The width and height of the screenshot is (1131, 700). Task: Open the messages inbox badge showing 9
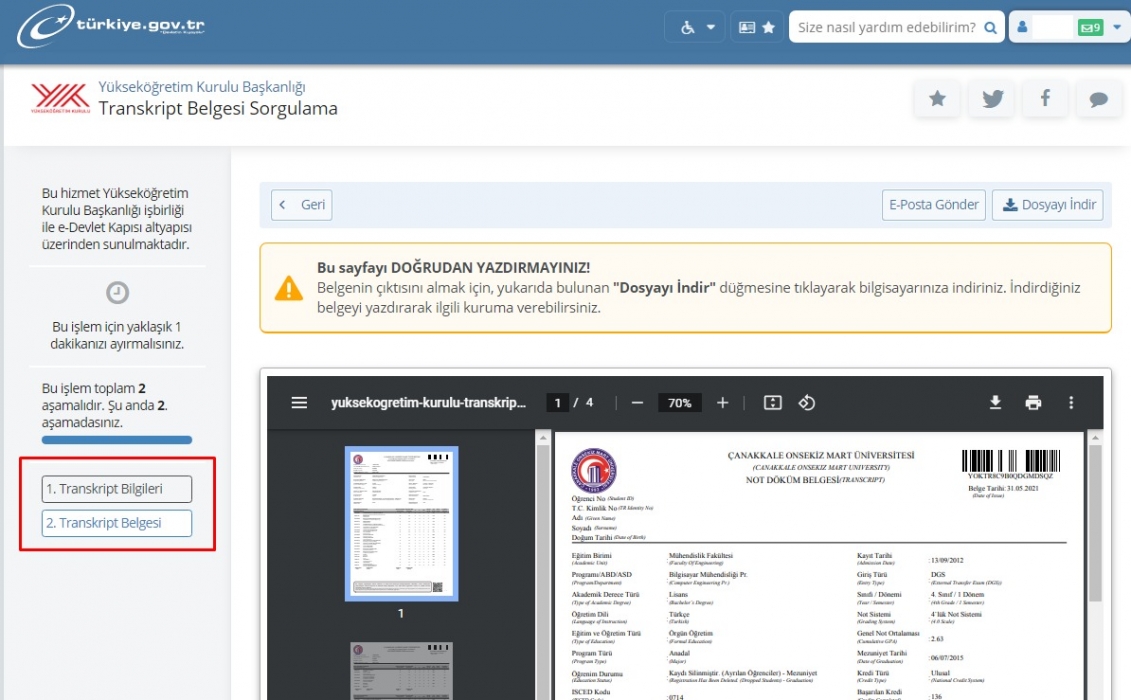click(x=1090, y=27)
